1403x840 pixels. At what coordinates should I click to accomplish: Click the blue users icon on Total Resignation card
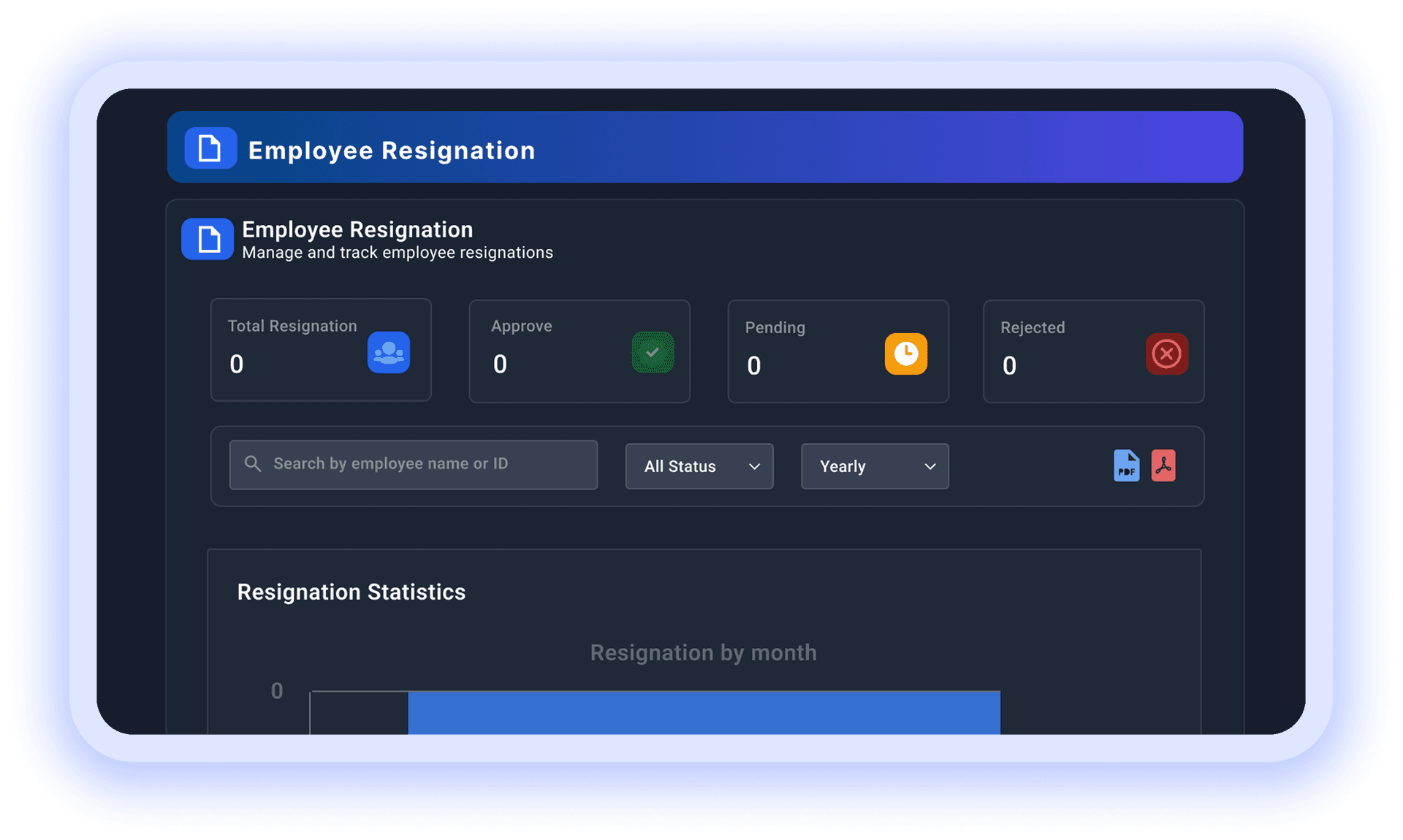(x=388, y=353)
